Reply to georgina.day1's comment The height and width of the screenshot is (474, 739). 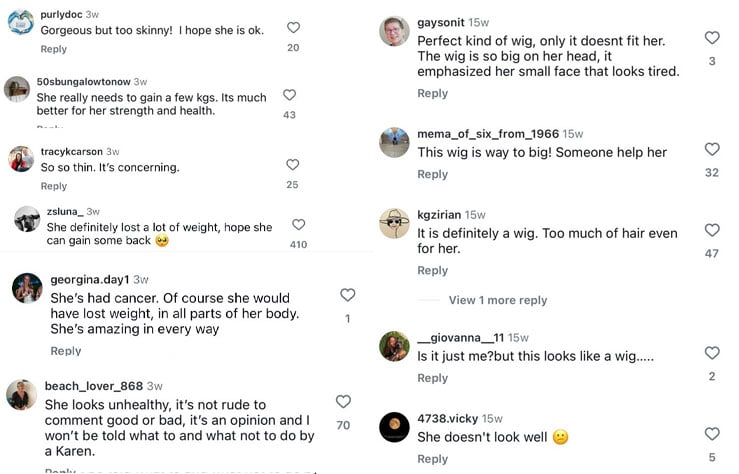[66, 351]
